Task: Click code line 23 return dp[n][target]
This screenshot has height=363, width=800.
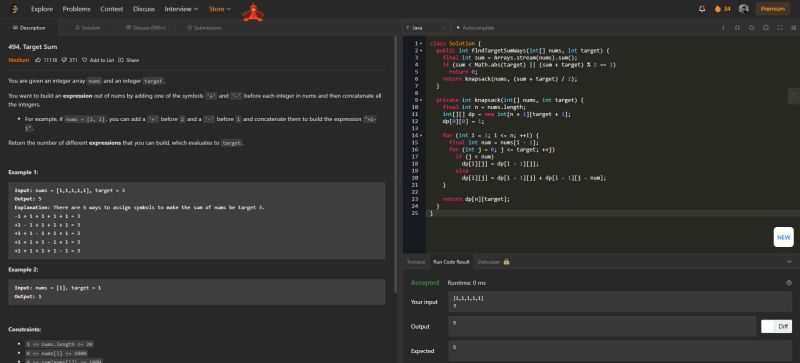Action: click(476, 199)
